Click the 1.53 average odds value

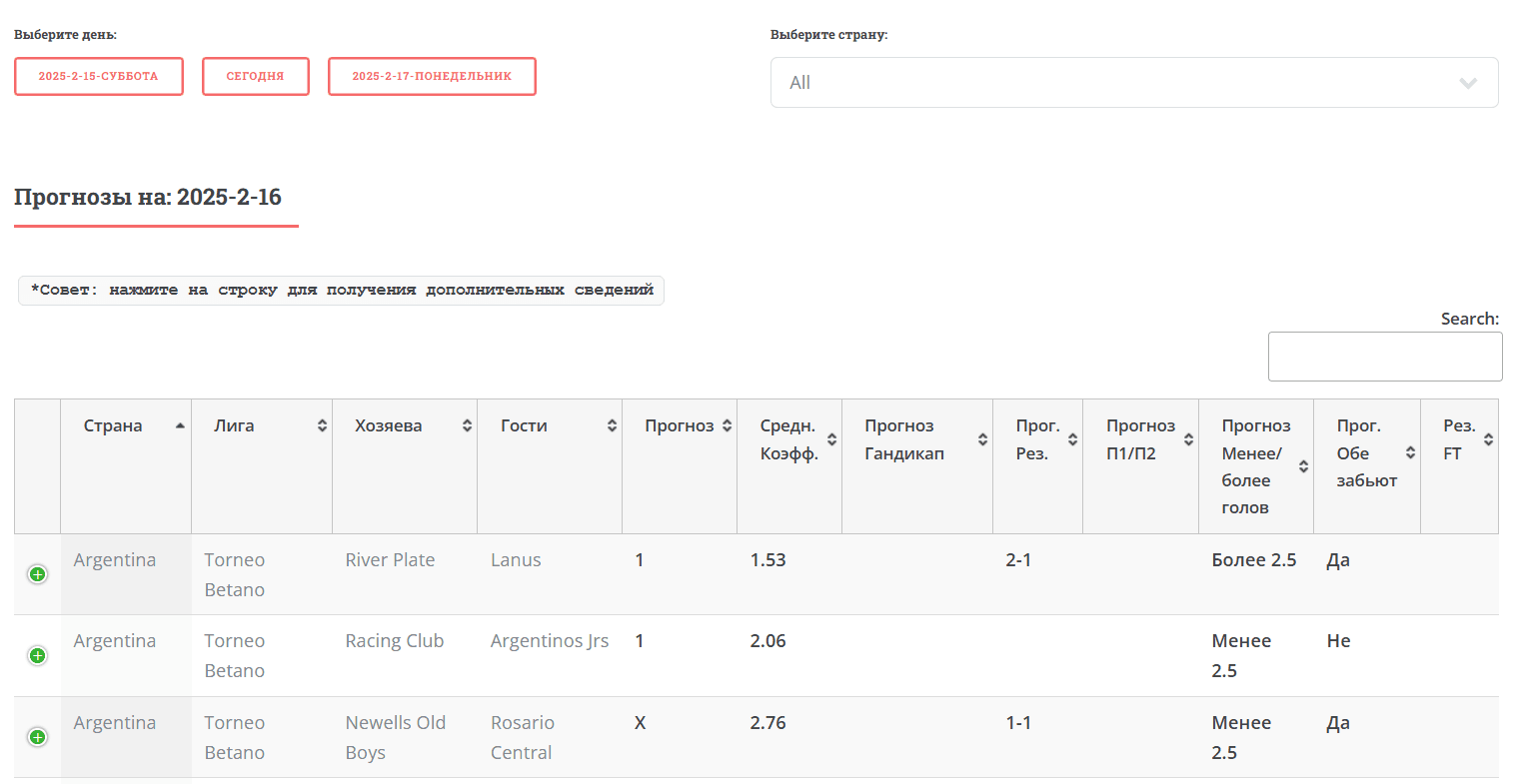(768, 560)
